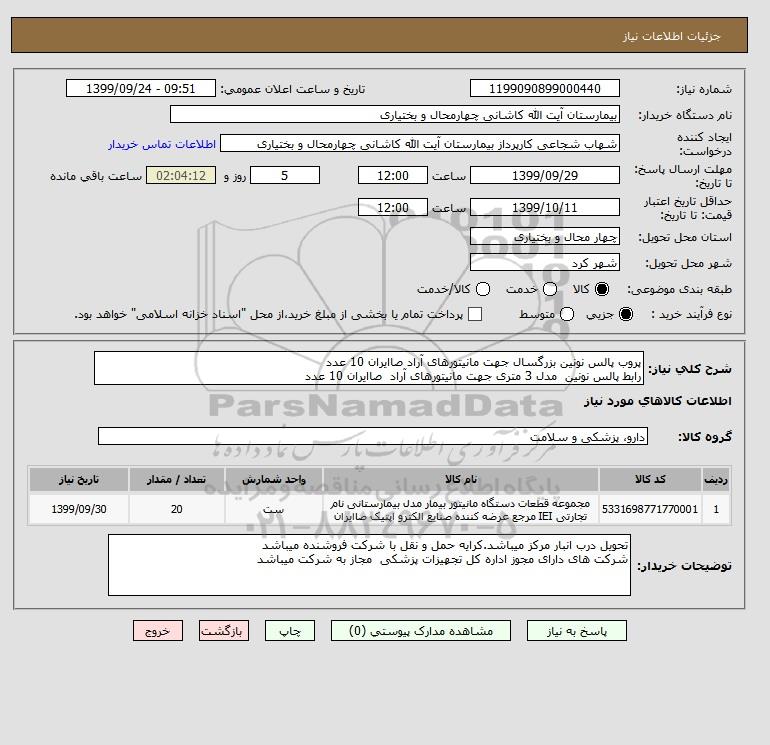Click the گروه کالا label
The width and height of the screenshot is (770, 745).
[705, 437]
